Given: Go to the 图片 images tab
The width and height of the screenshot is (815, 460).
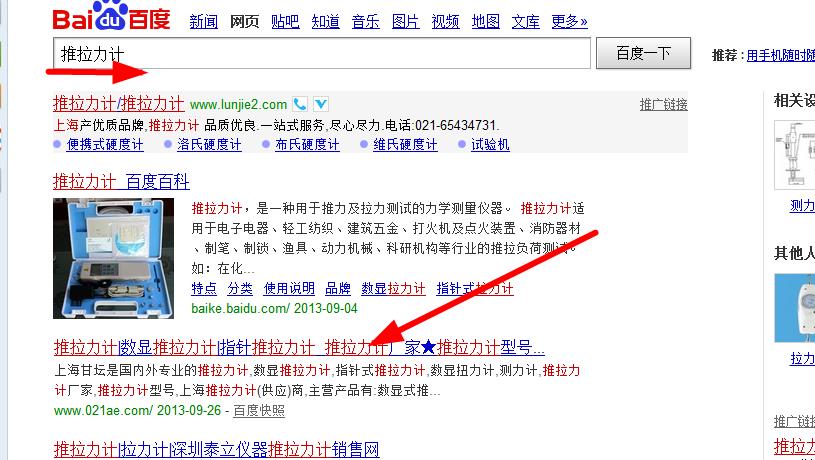Looking at the screenshot, I should coord(405,22).
